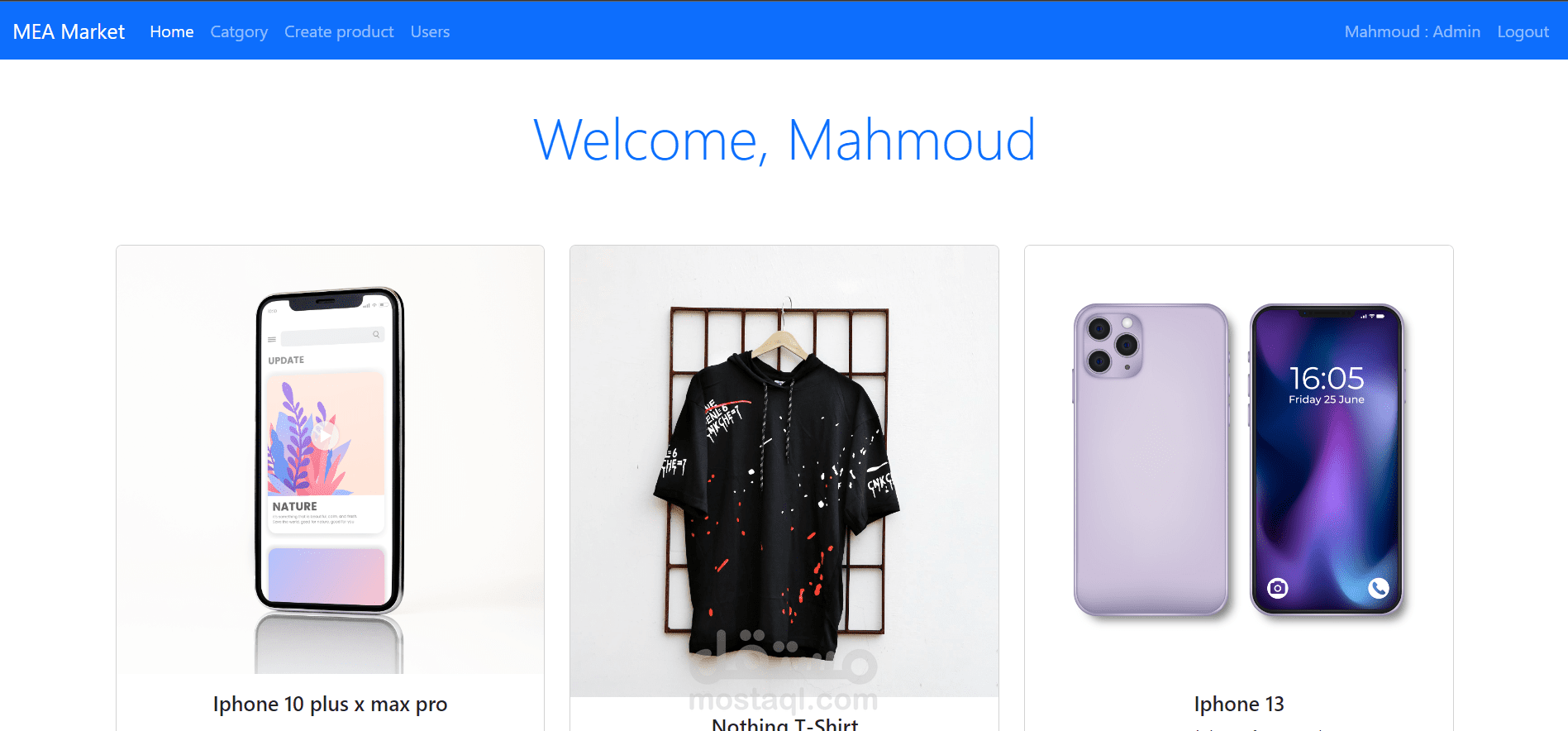The image size is (1568, 731).
Task: Select the Iphone 10 plus x max pro title
Action: coord(330,704)
